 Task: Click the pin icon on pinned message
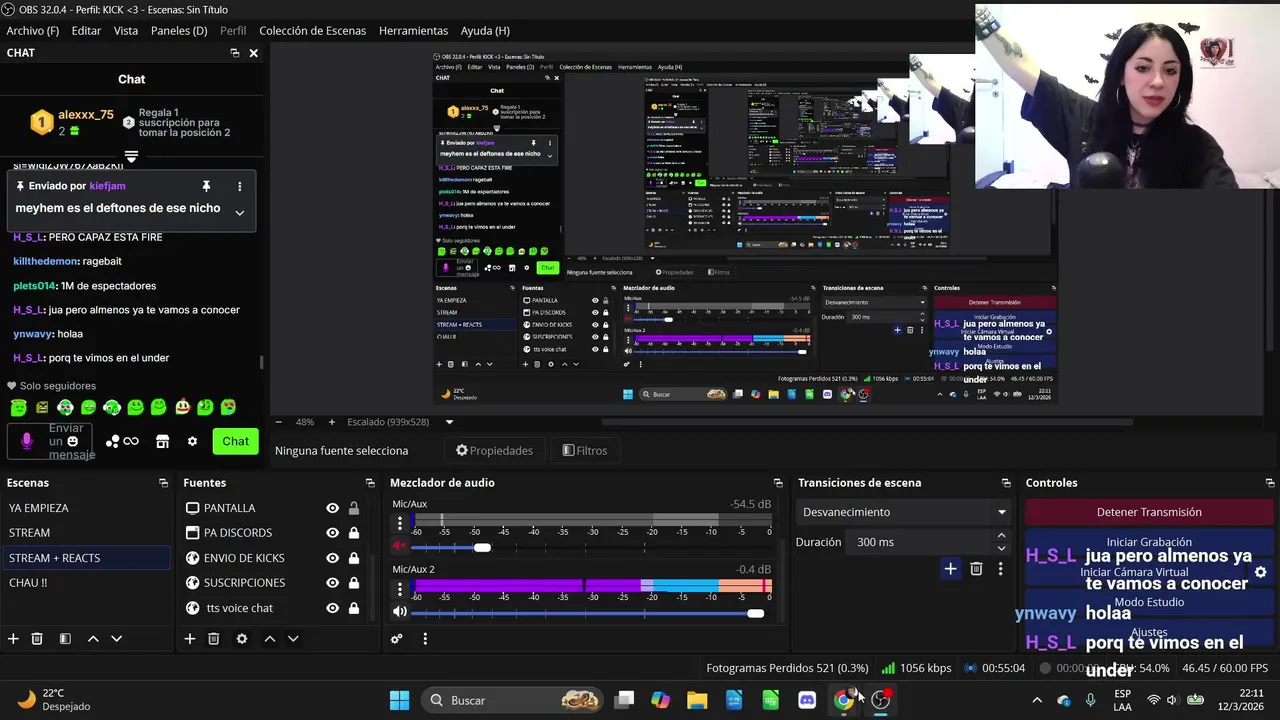pos(206,186)
